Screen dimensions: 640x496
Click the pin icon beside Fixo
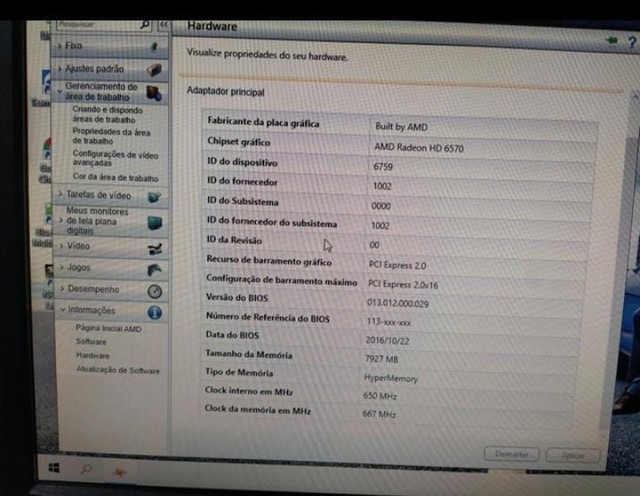155,46
